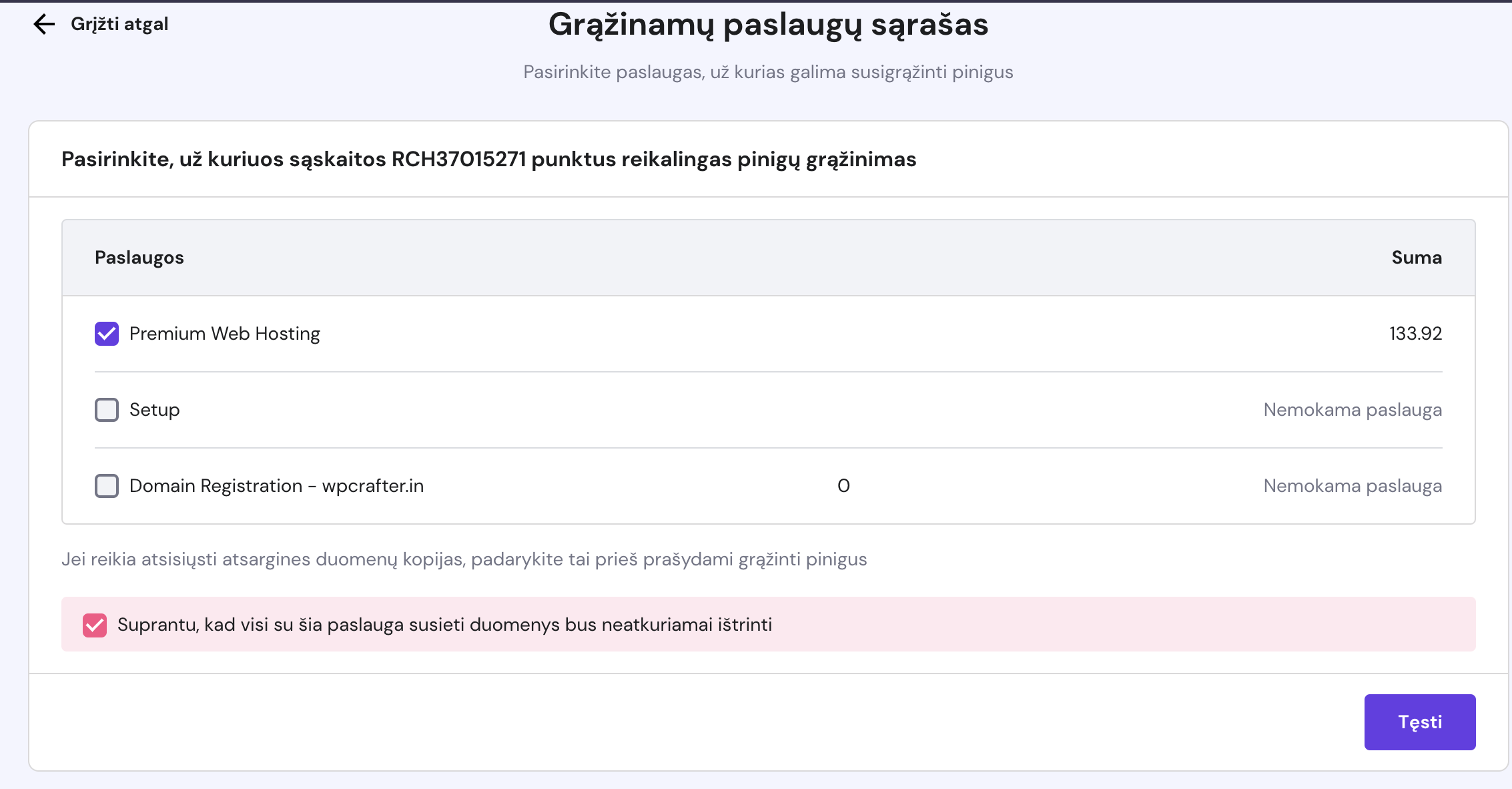This screenshot has width=1512, height=789.
Task: Click the 'Premium Web Hosting' label
Action: pyautogui.click(x=224, y=334)
